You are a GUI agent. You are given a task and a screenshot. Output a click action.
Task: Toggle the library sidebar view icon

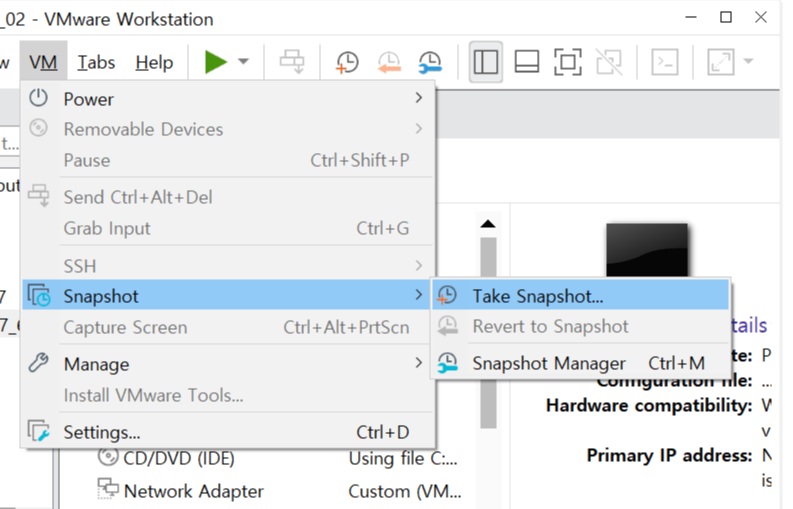[x=486, y=62]
